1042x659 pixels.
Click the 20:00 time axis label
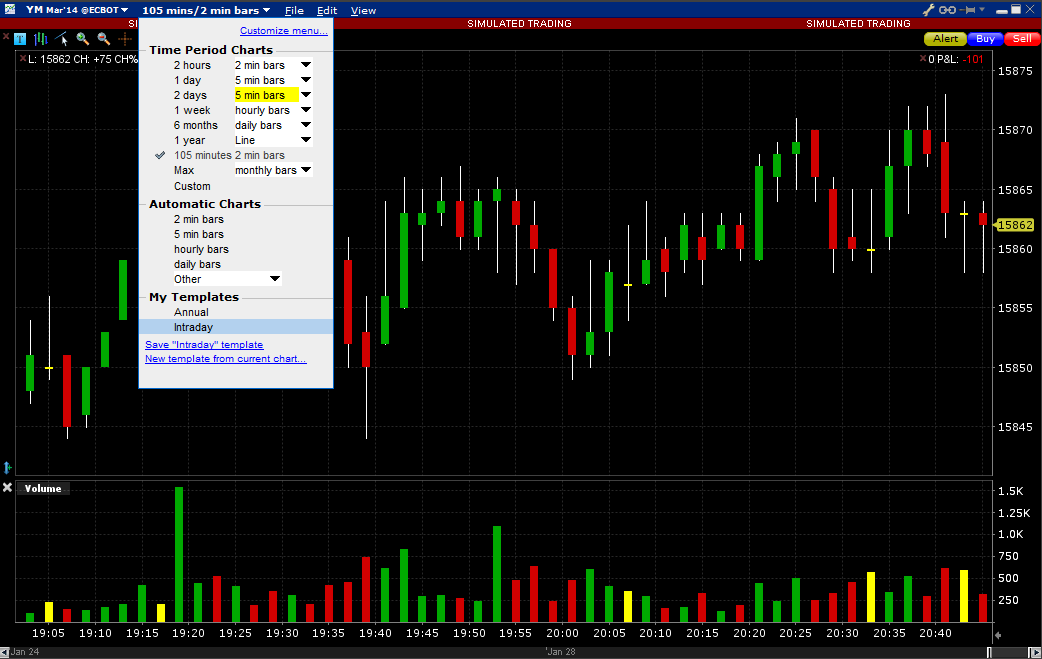[x=562, y=633]
